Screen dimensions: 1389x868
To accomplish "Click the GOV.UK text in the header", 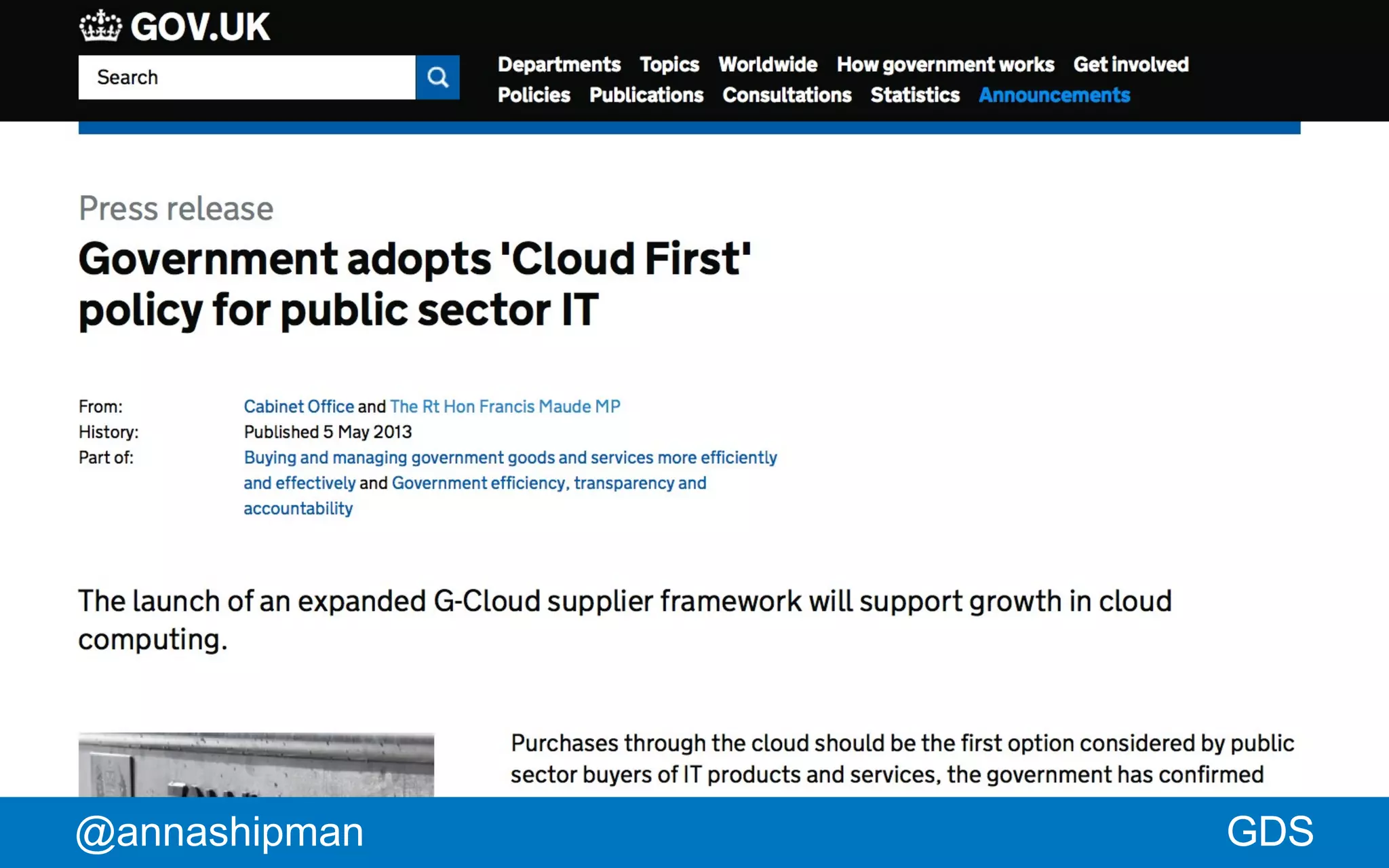I will (200, 27).
